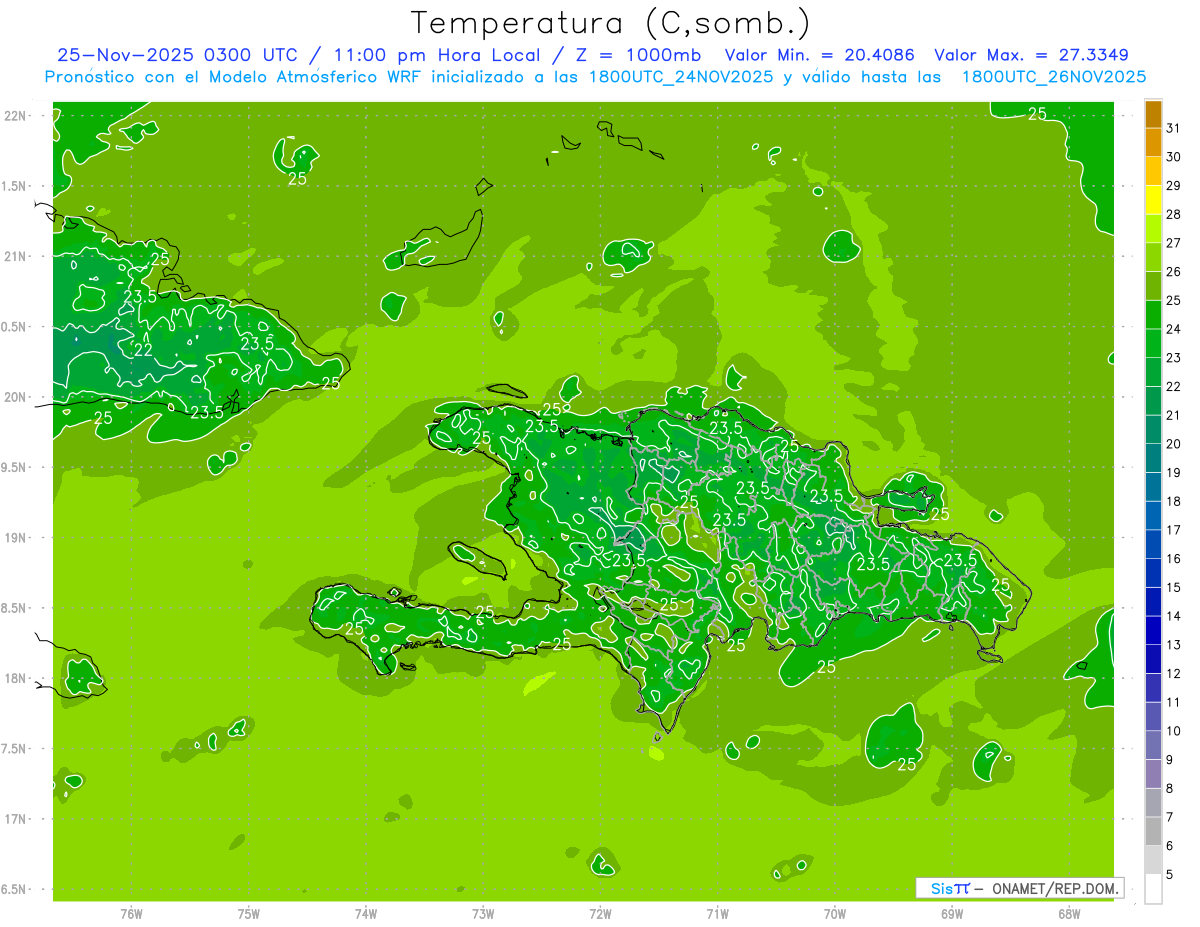
Task: Click valid-until time '1800UTC_26NOV2025'
Action: tap(1053, 77)
